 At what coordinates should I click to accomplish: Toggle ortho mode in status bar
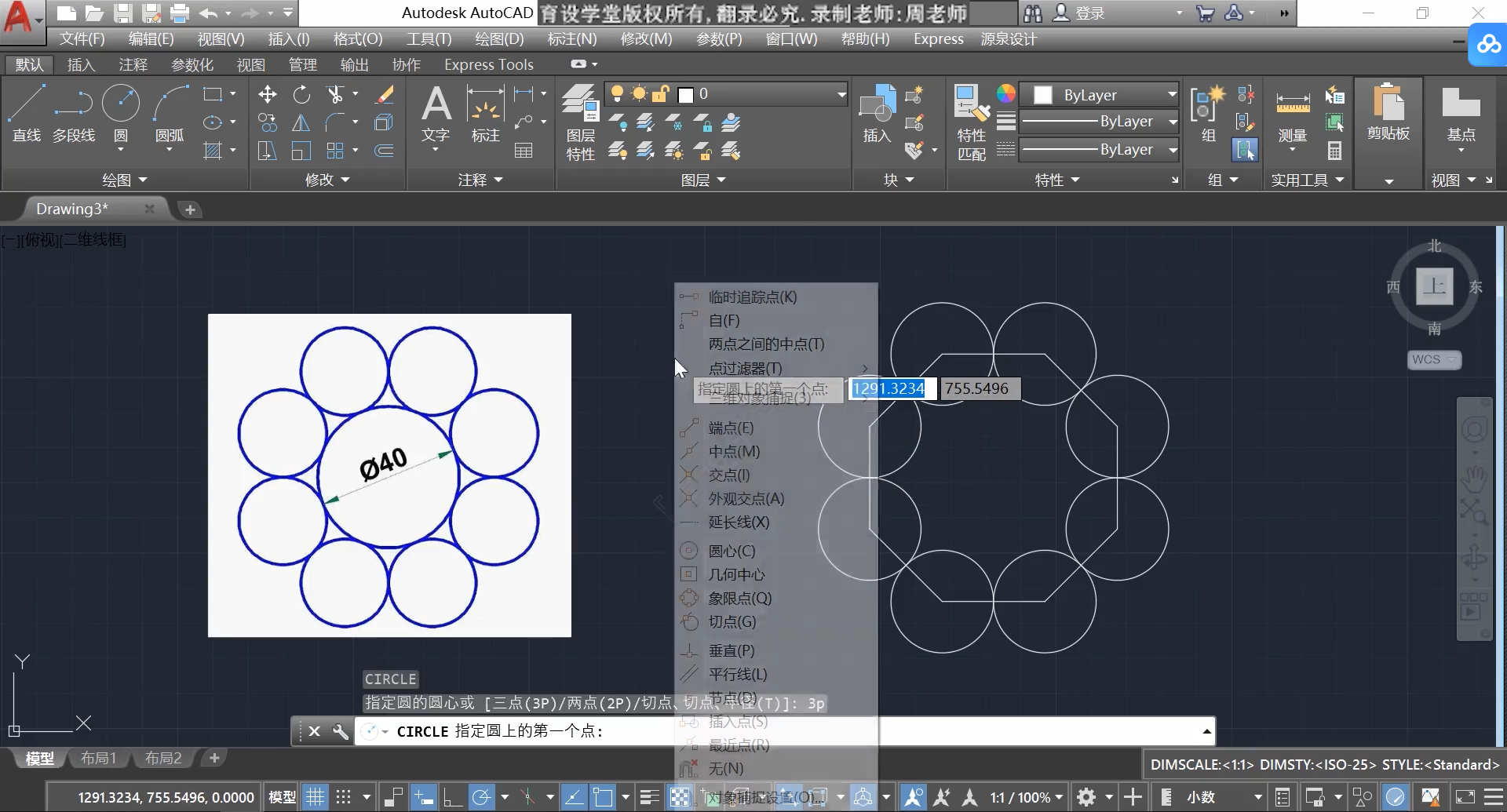pos(452,797)
